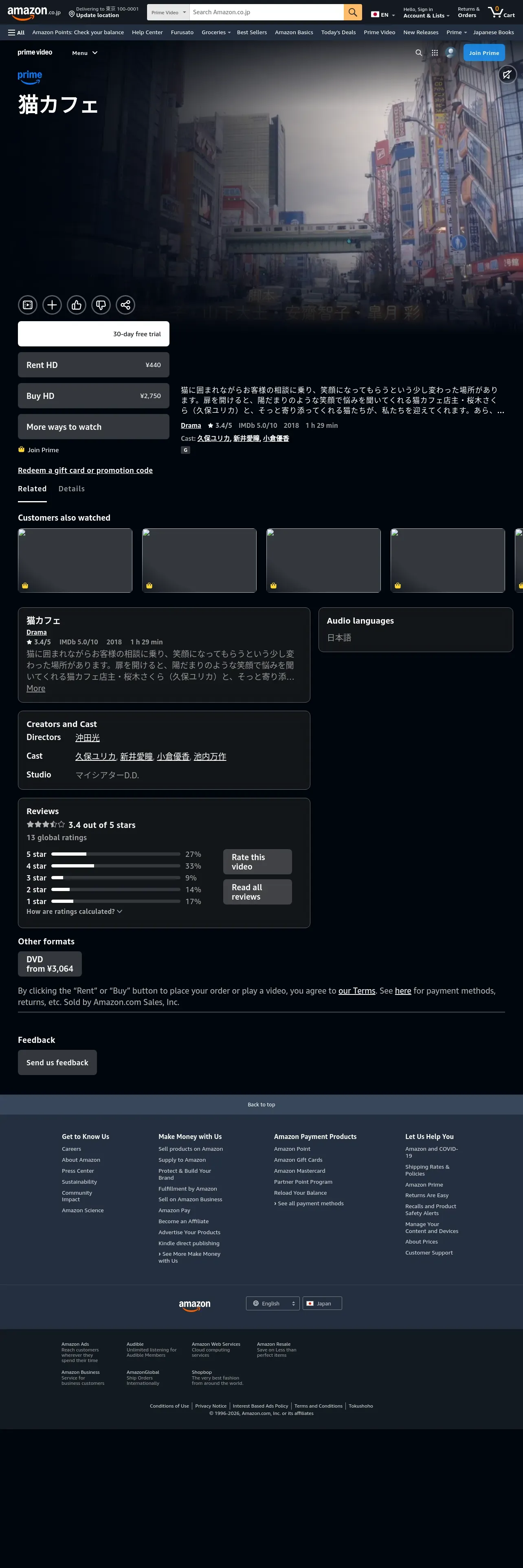Click the share icon
The height and width of the screenshot is (1568, 523).
(125, 305)
